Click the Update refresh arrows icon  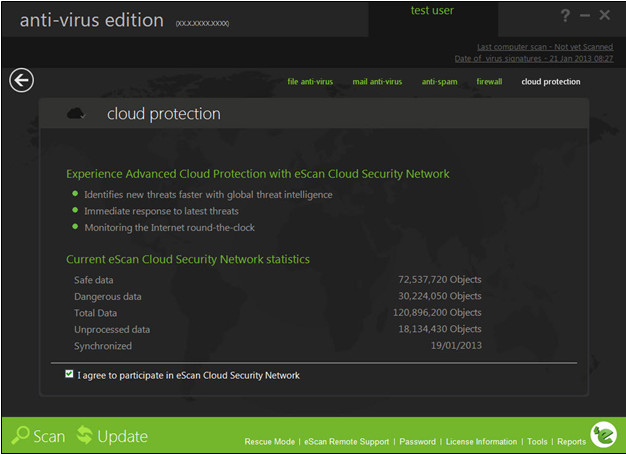[84, 435]
